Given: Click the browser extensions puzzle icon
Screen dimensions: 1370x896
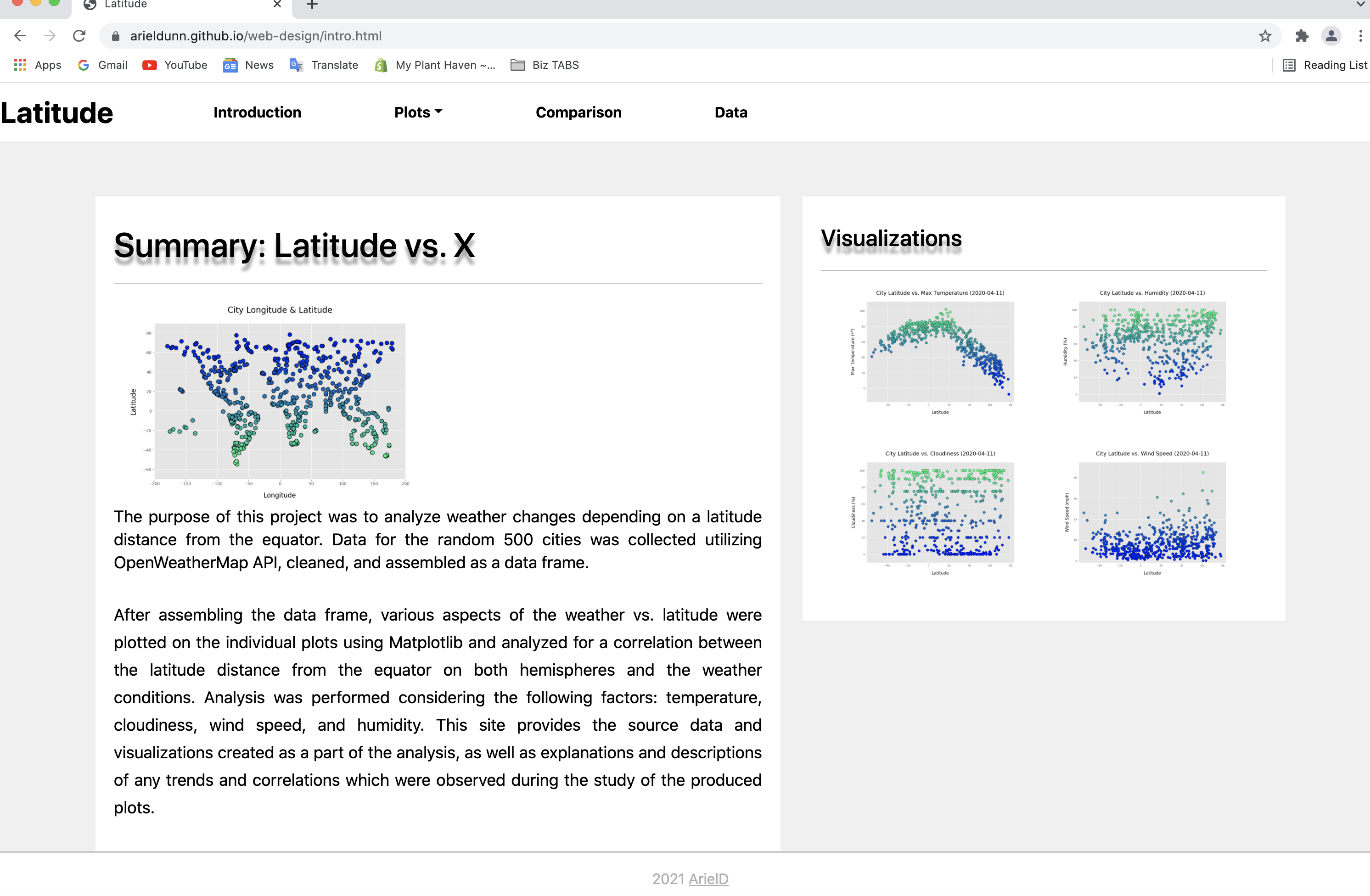Looking at the screenshot, I should (1303, 36).
